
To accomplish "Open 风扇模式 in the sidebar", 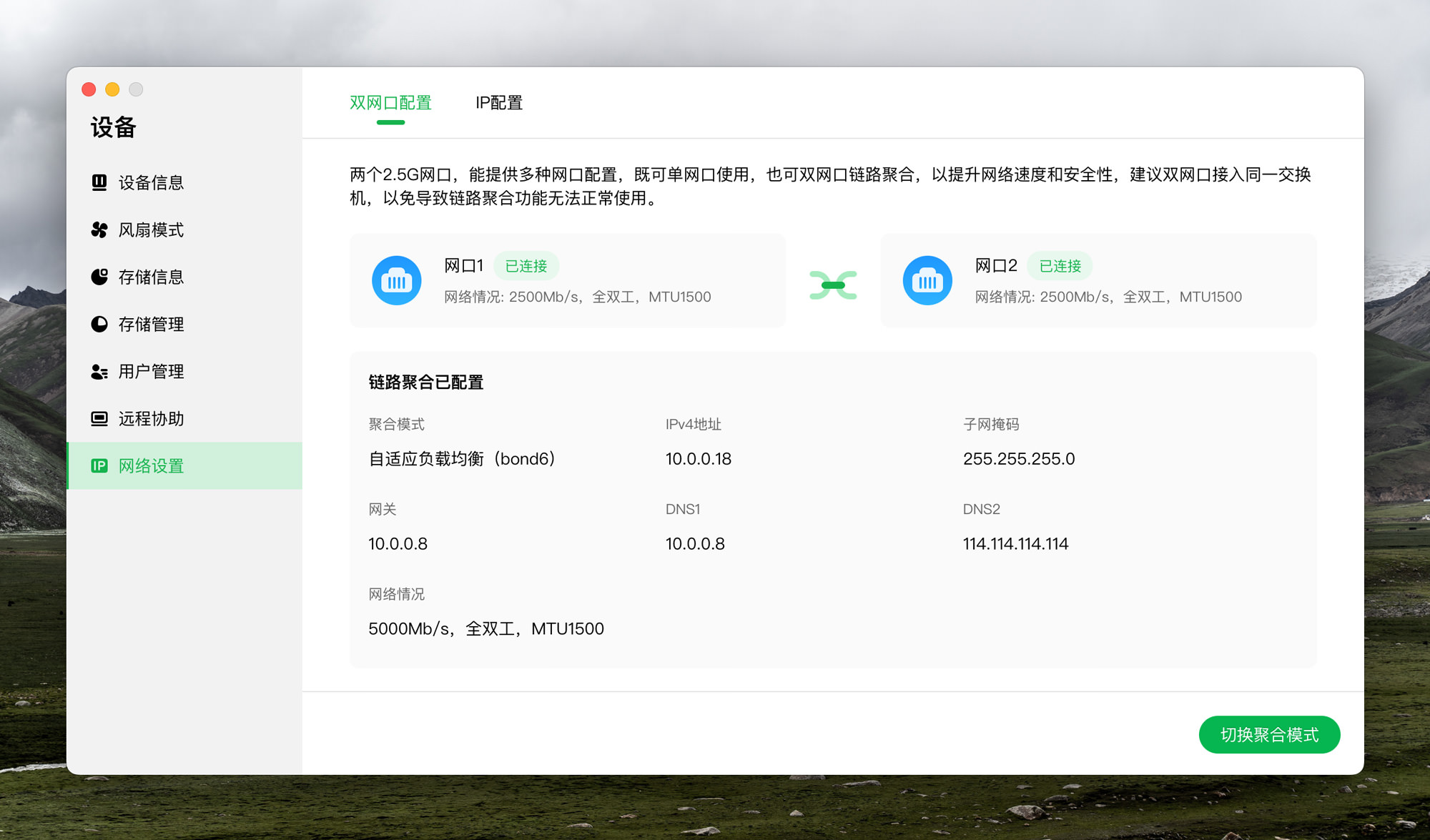I will pos(151,229).
